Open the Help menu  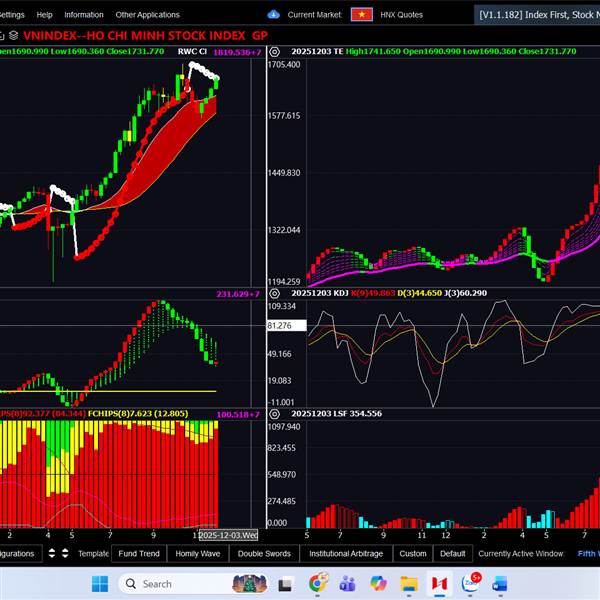44,15
